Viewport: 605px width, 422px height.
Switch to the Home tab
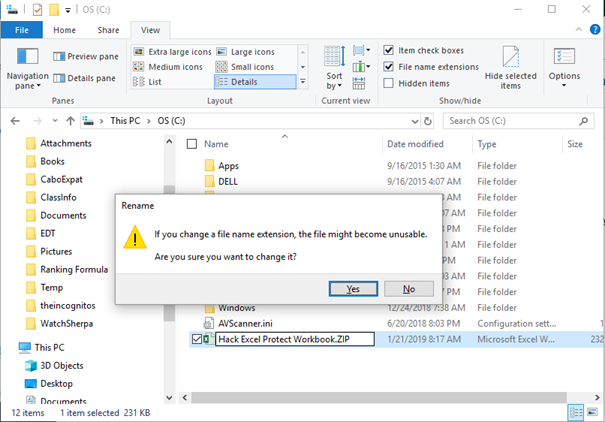click(x=64, y=30)
